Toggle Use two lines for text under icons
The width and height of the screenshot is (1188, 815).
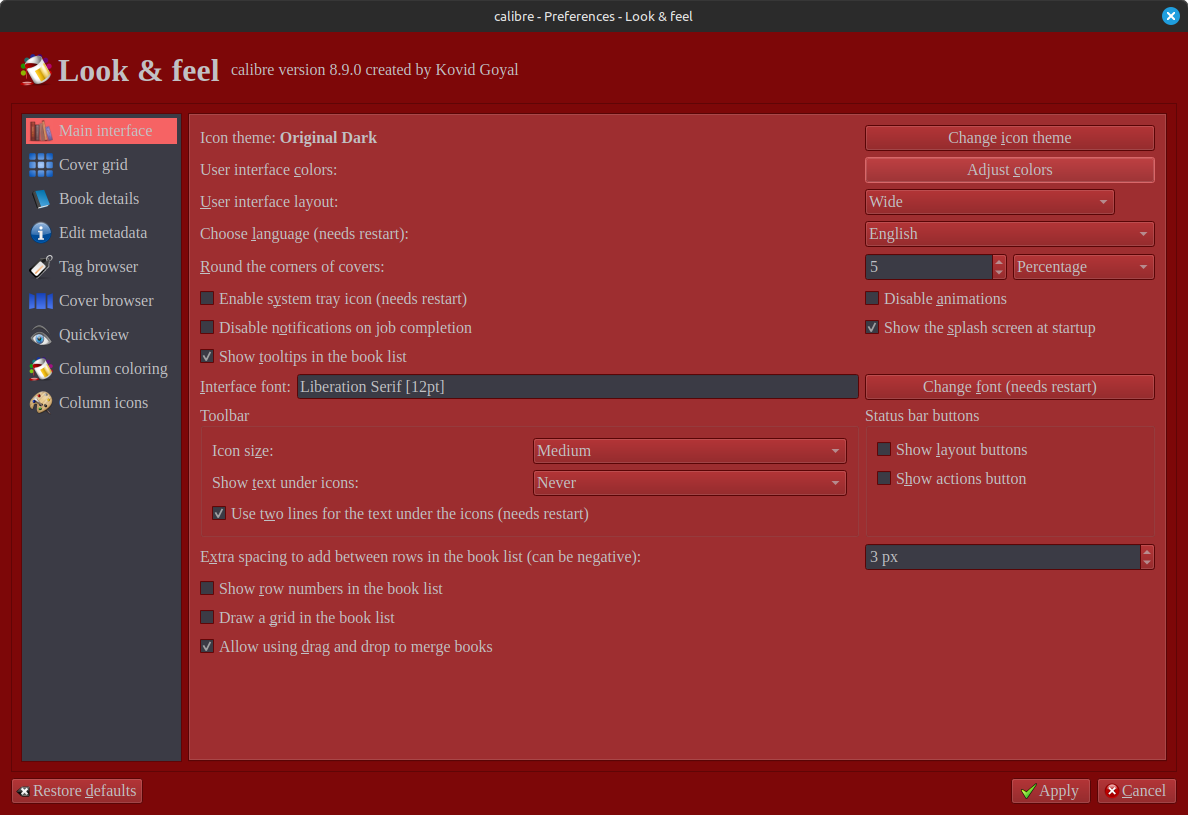[219, 514]
